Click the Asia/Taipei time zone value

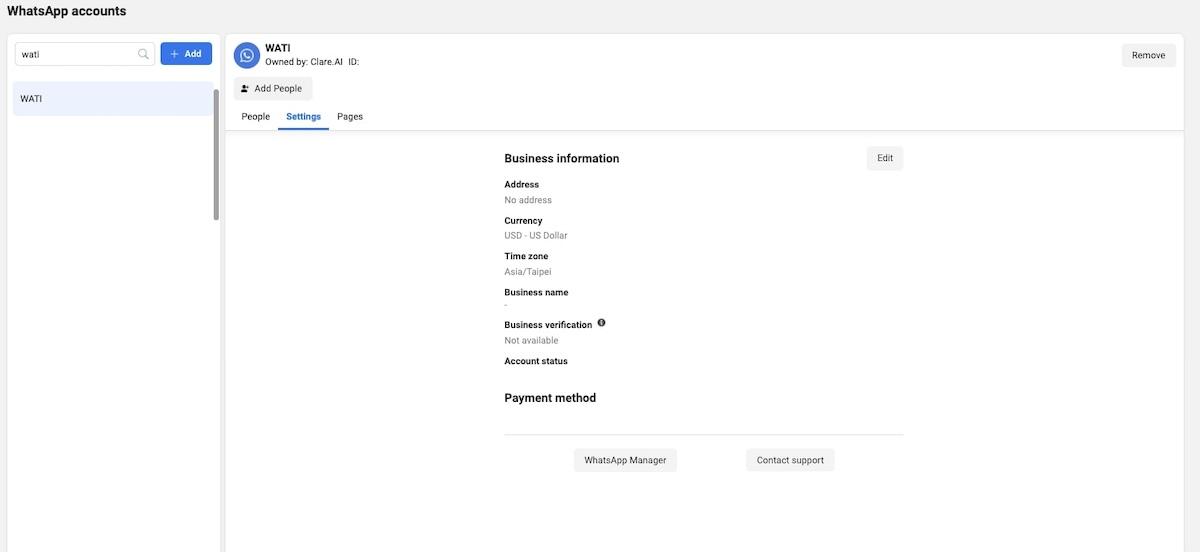pyautogui.click(x=528, y=272)
